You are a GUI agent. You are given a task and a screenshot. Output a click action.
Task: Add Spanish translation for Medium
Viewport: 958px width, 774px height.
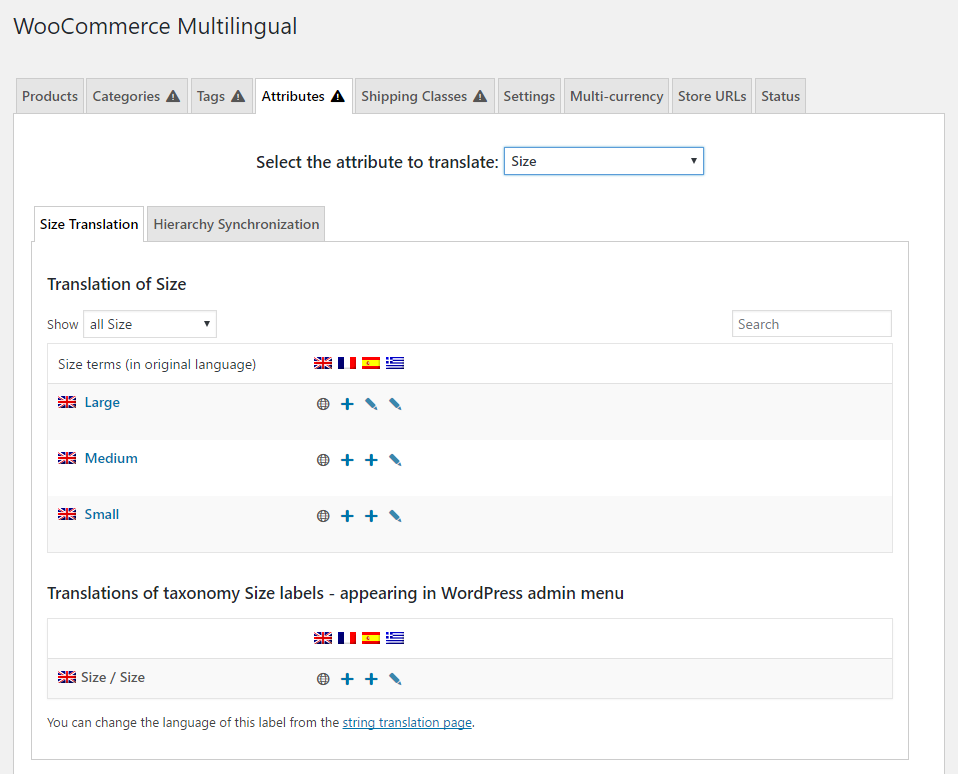coord(371,460)
